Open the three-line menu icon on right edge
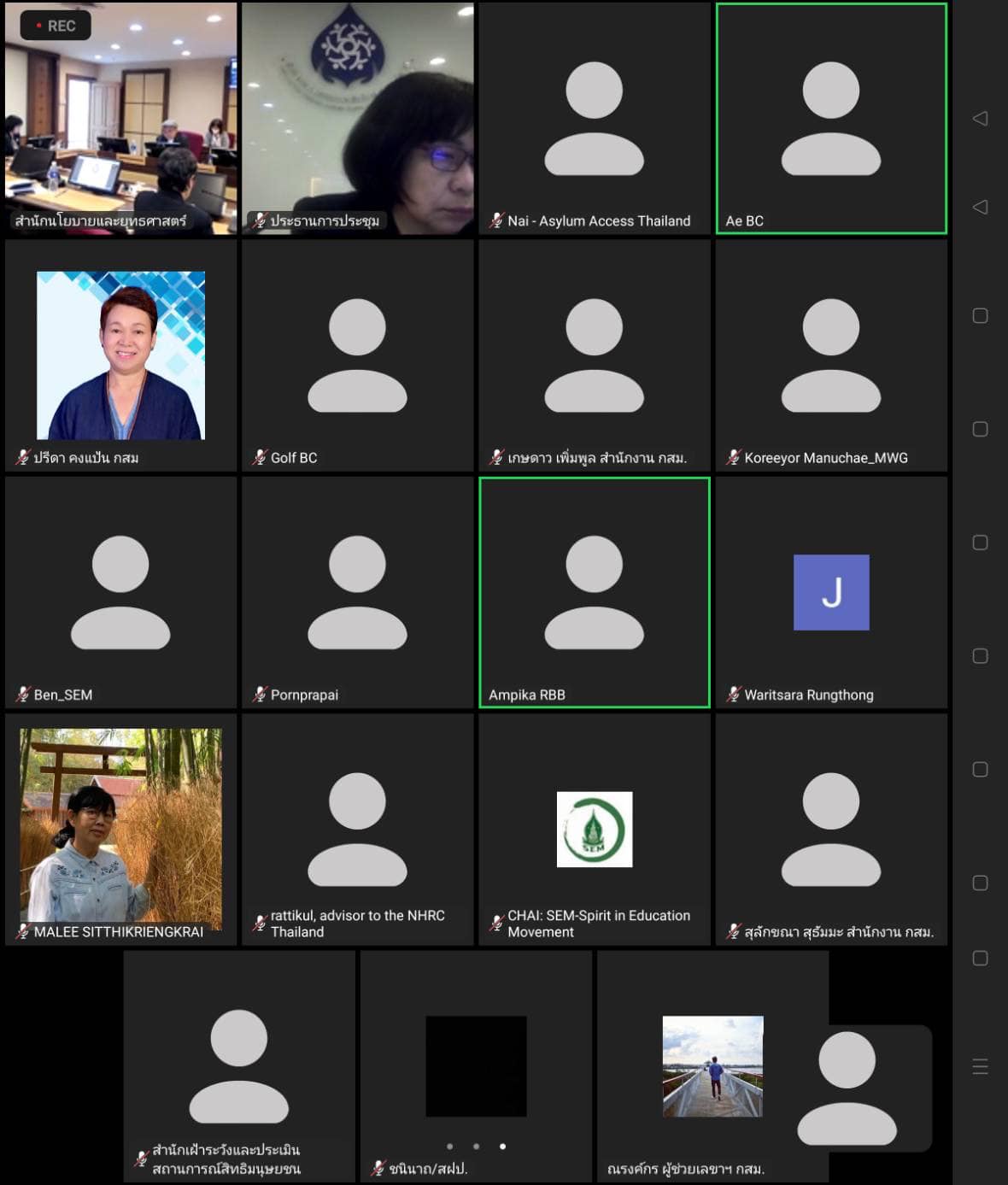The image size is (1008, 1185). [980, 1066]
